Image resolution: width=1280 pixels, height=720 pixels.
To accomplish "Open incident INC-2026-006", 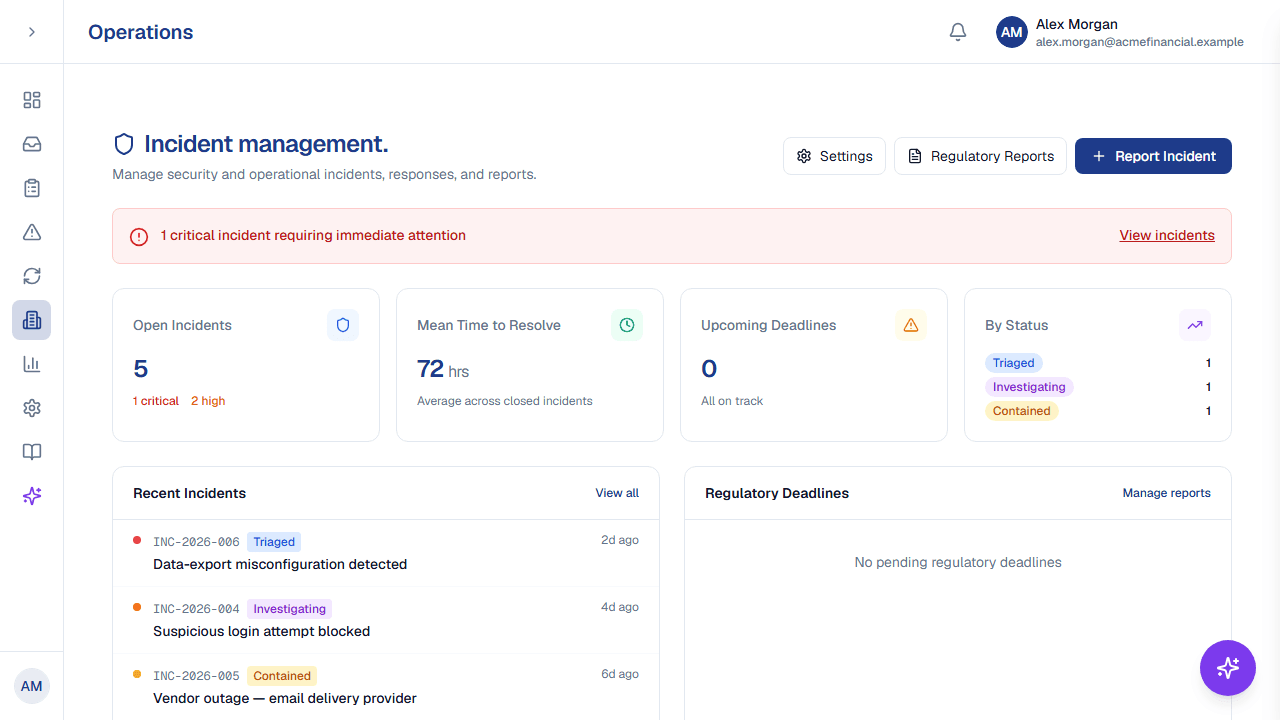I will [196, 542].
